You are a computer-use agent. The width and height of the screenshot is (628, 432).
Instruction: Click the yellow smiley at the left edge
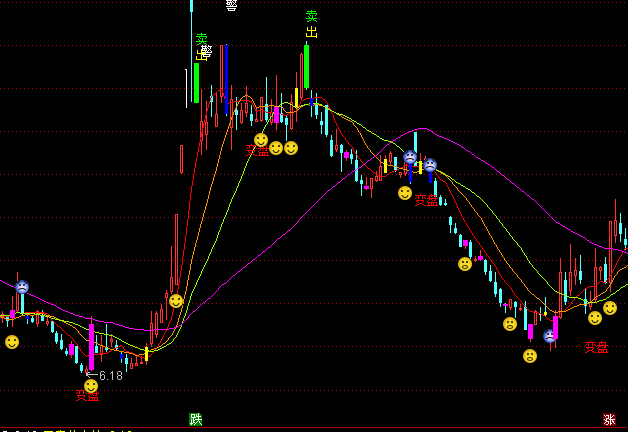coord(12,342)
